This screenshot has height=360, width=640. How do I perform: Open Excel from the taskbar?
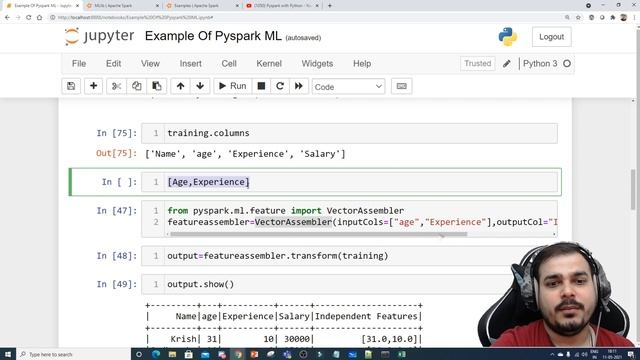point(402,354)
